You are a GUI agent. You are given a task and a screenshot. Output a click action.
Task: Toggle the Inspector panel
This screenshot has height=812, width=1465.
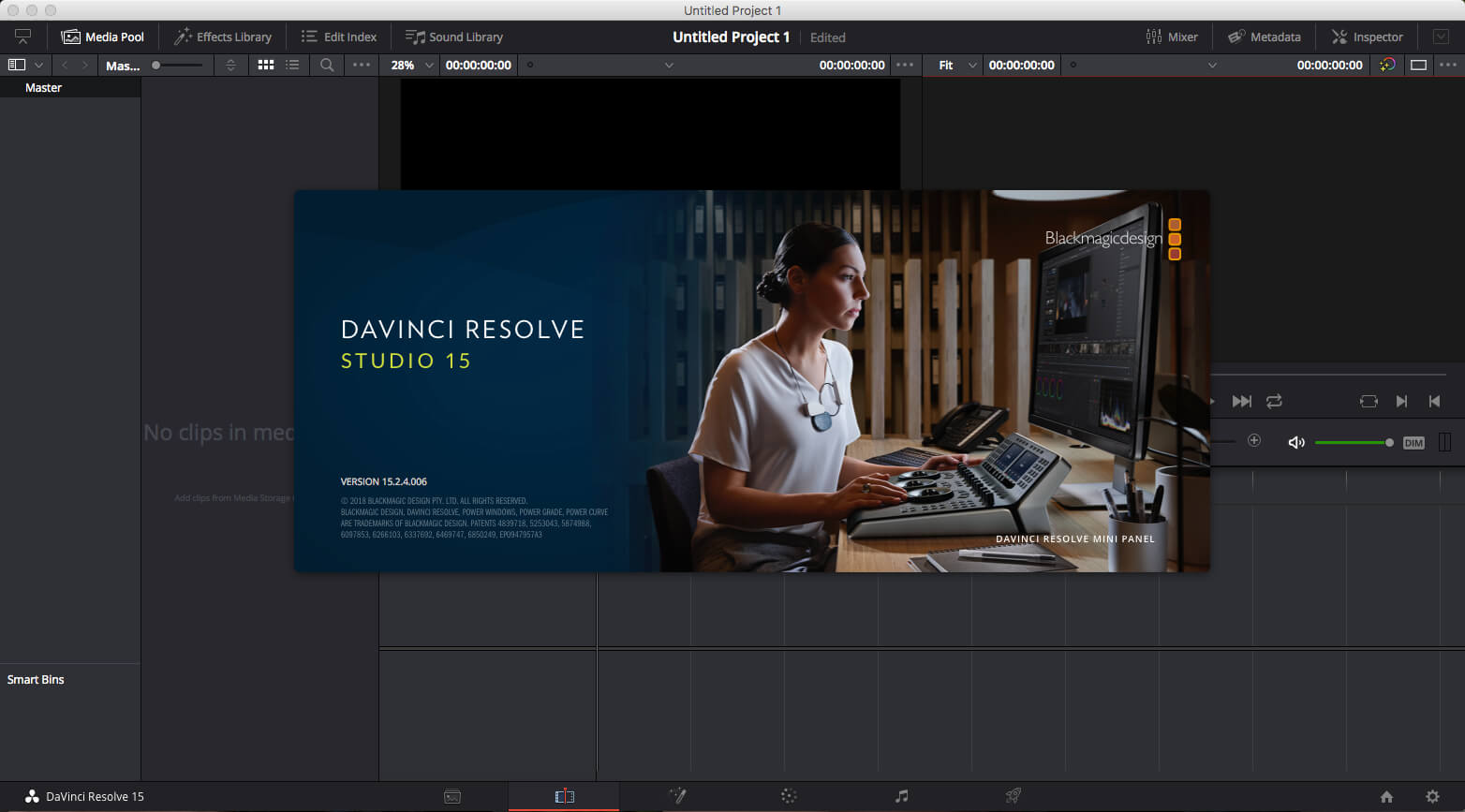coord(1368,37)
